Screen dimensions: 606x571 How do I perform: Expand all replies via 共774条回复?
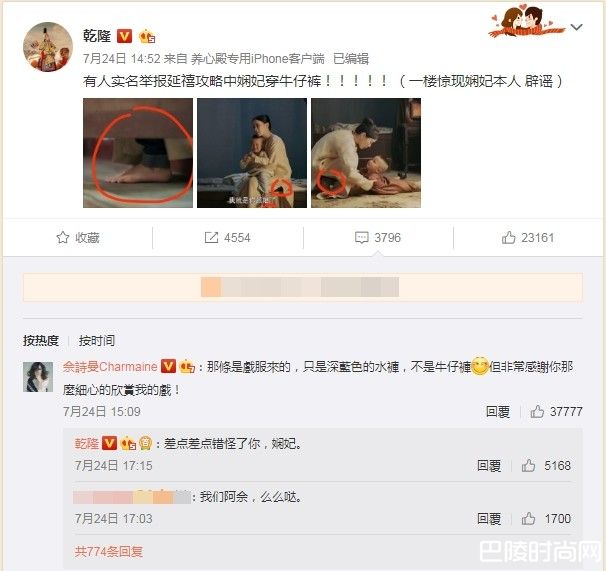tap(109, 551)
